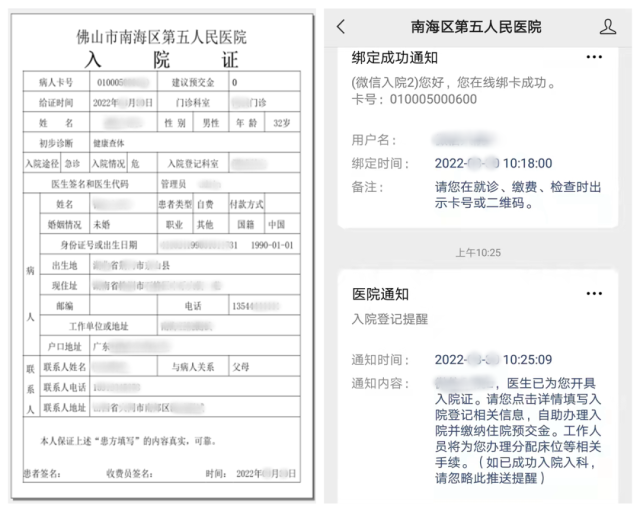640x512 pixels.
Task: Click the 收费员签名 signature field
Action: click(x=129, y=474)
